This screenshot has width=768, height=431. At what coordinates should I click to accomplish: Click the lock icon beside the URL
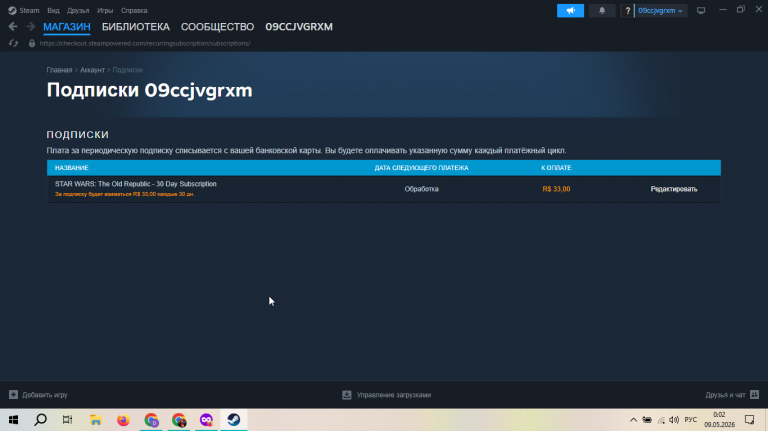point(32,43)
